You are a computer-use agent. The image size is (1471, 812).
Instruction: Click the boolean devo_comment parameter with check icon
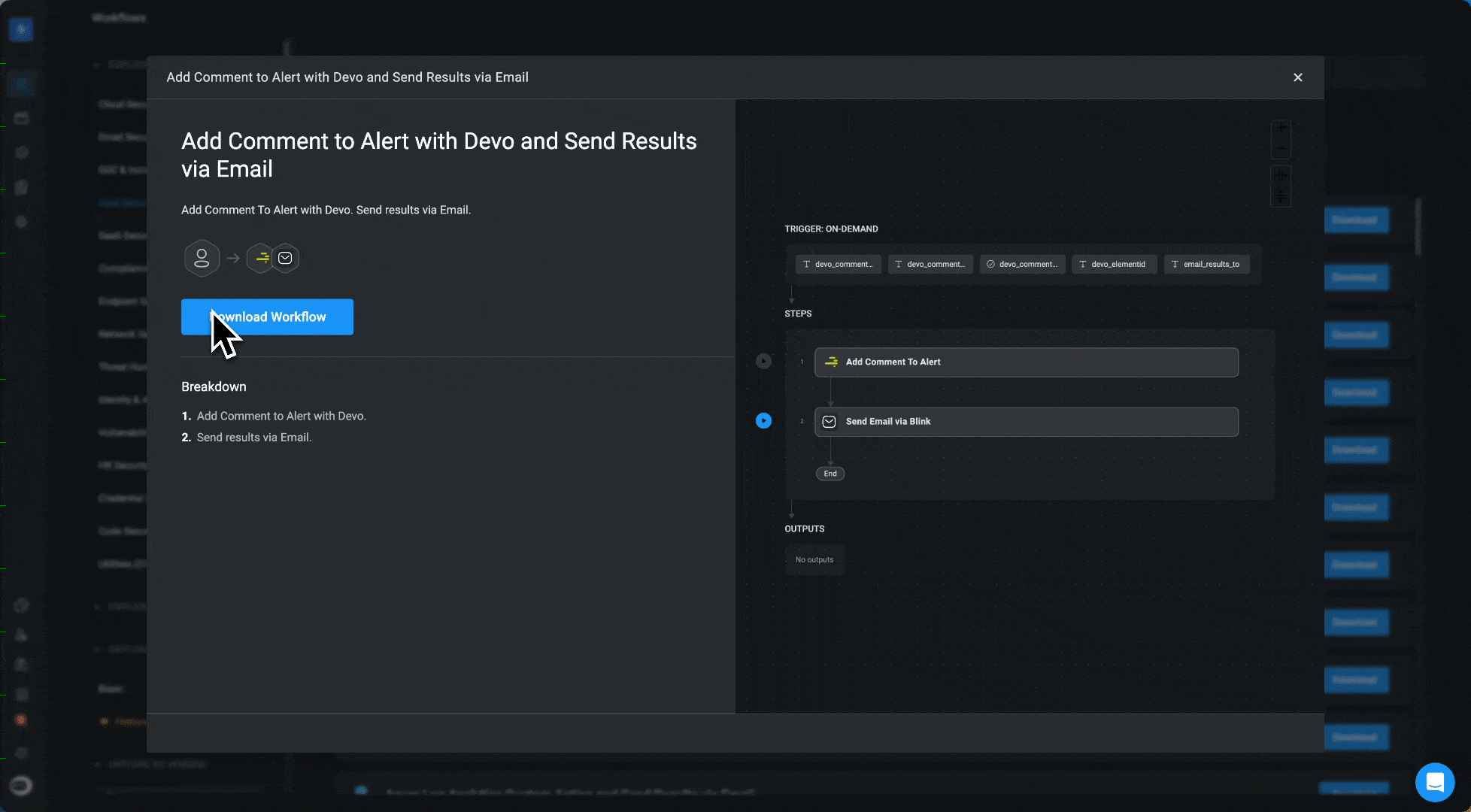click(x=1022, y=265)
